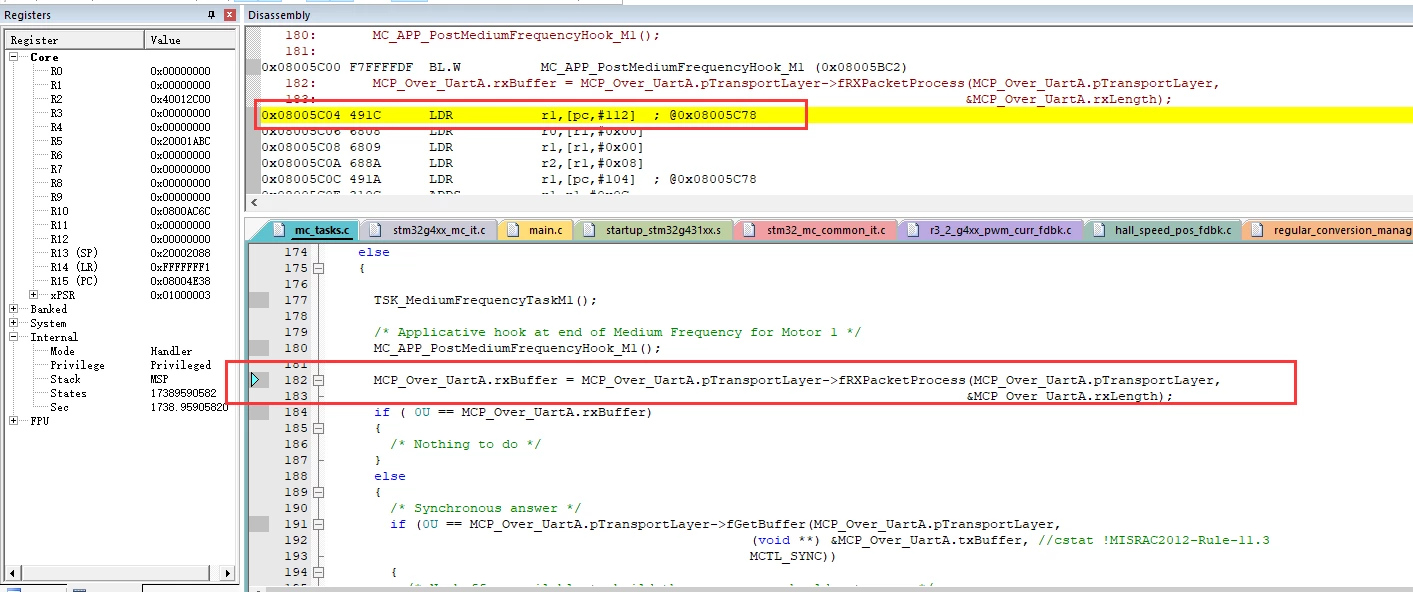Click the current-statement arrow at line 182
The width and height of the screenshot is (1413, 592).
(x=256, y=380)
